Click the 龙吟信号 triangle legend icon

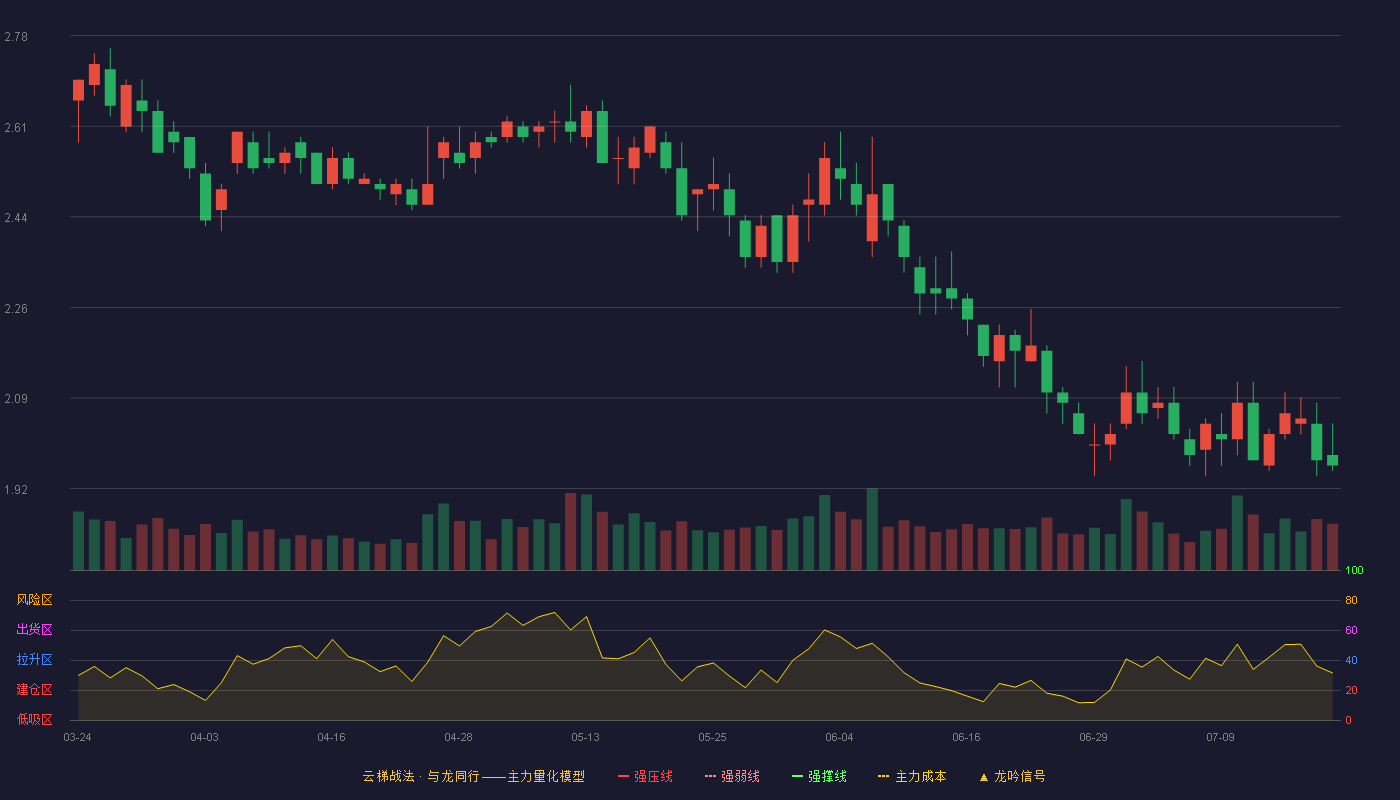point(983,777)
